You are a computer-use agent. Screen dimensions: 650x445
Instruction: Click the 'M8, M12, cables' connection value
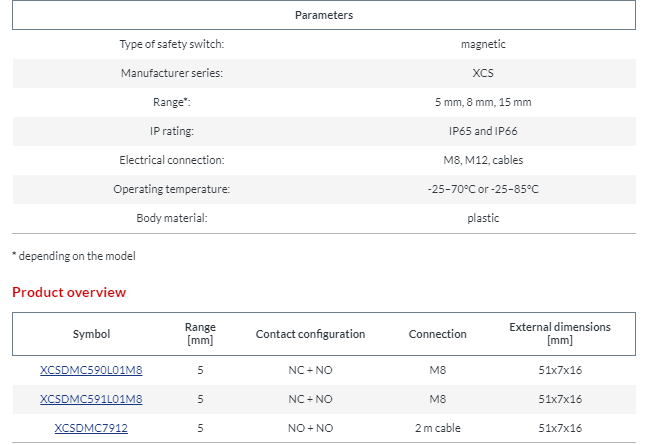coord(483,160)
